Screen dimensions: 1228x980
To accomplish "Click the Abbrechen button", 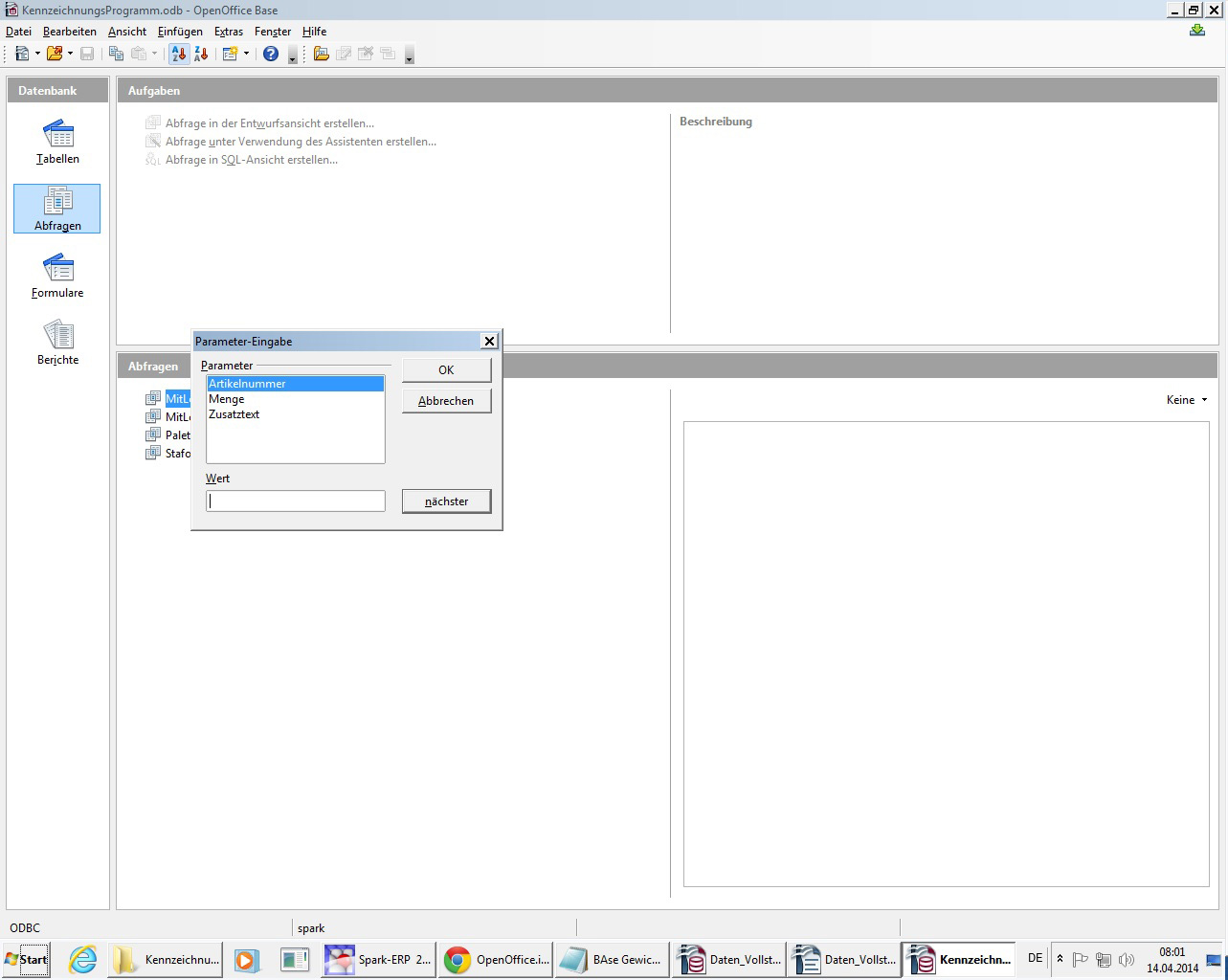I will click(446, 401).
